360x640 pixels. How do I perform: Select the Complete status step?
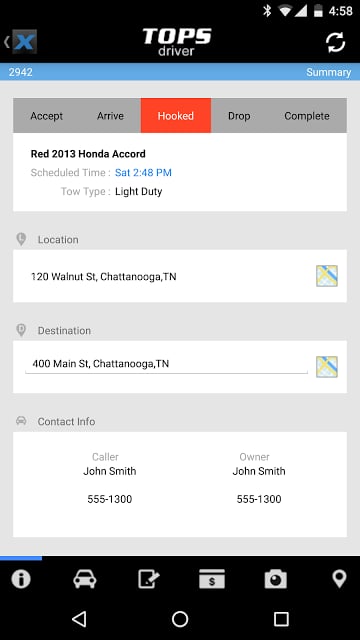307,116
